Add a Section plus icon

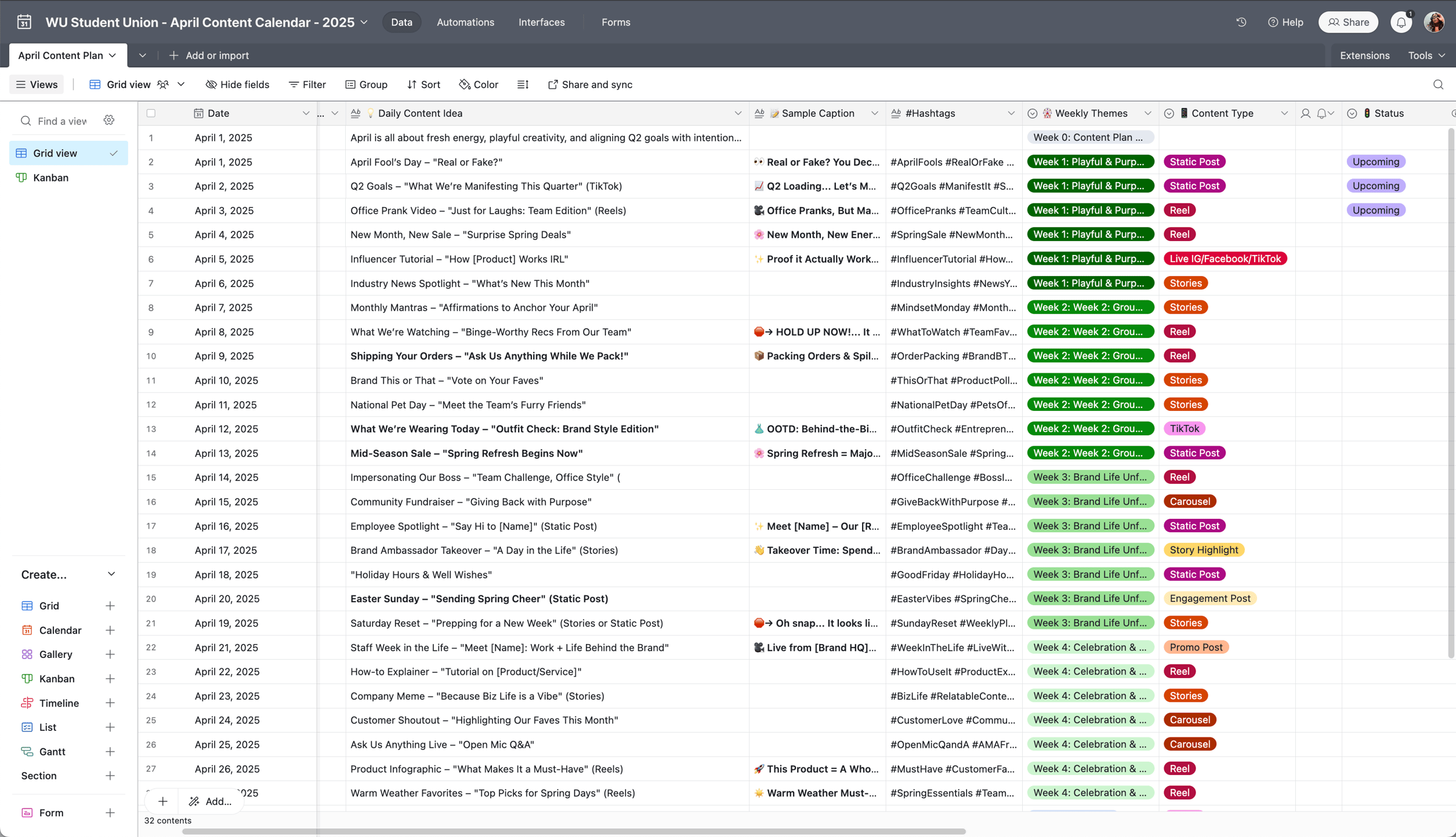[110, 776]
